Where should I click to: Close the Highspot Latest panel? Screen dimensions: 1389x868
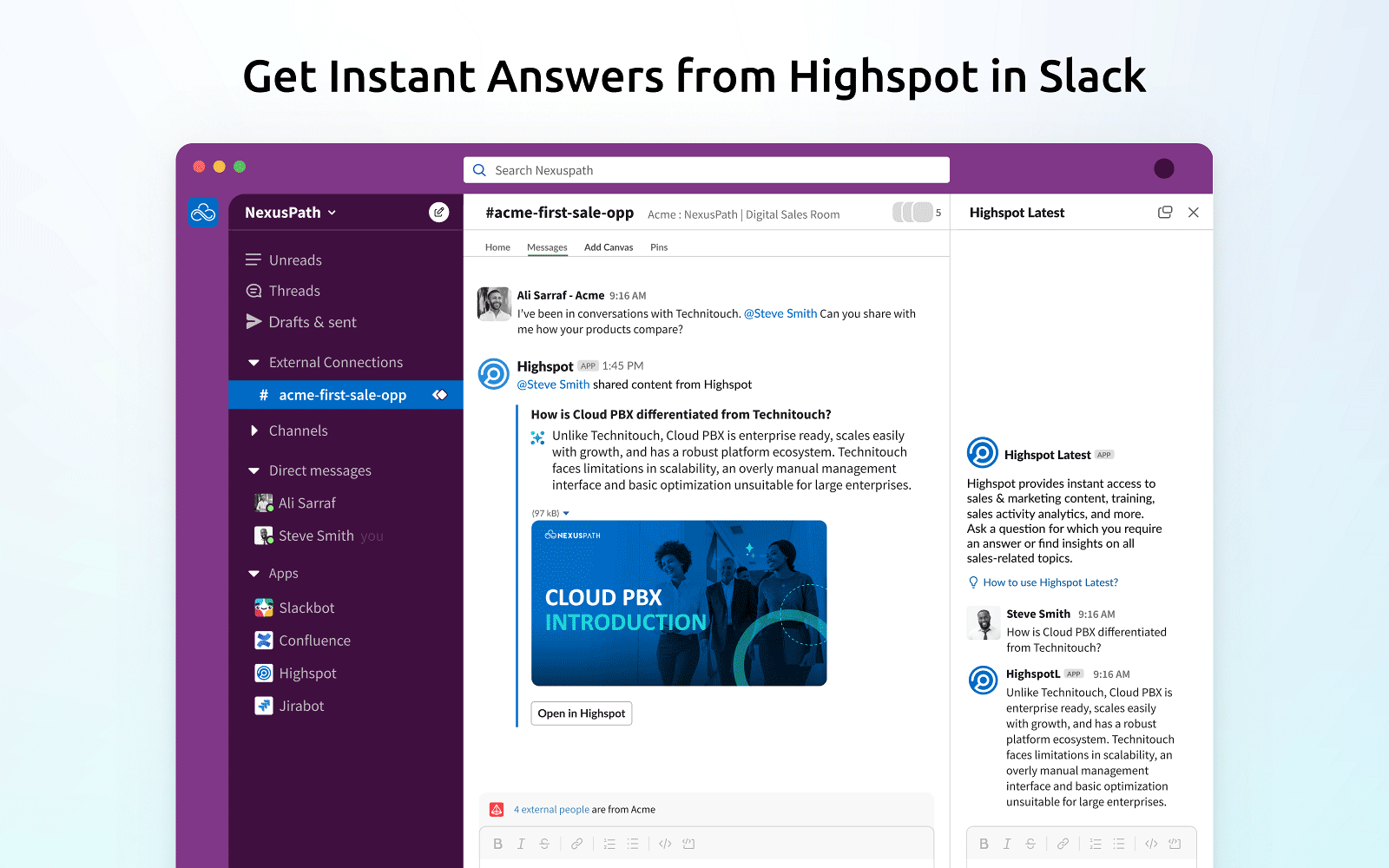pyautogui.click(x=1194, y=213)
